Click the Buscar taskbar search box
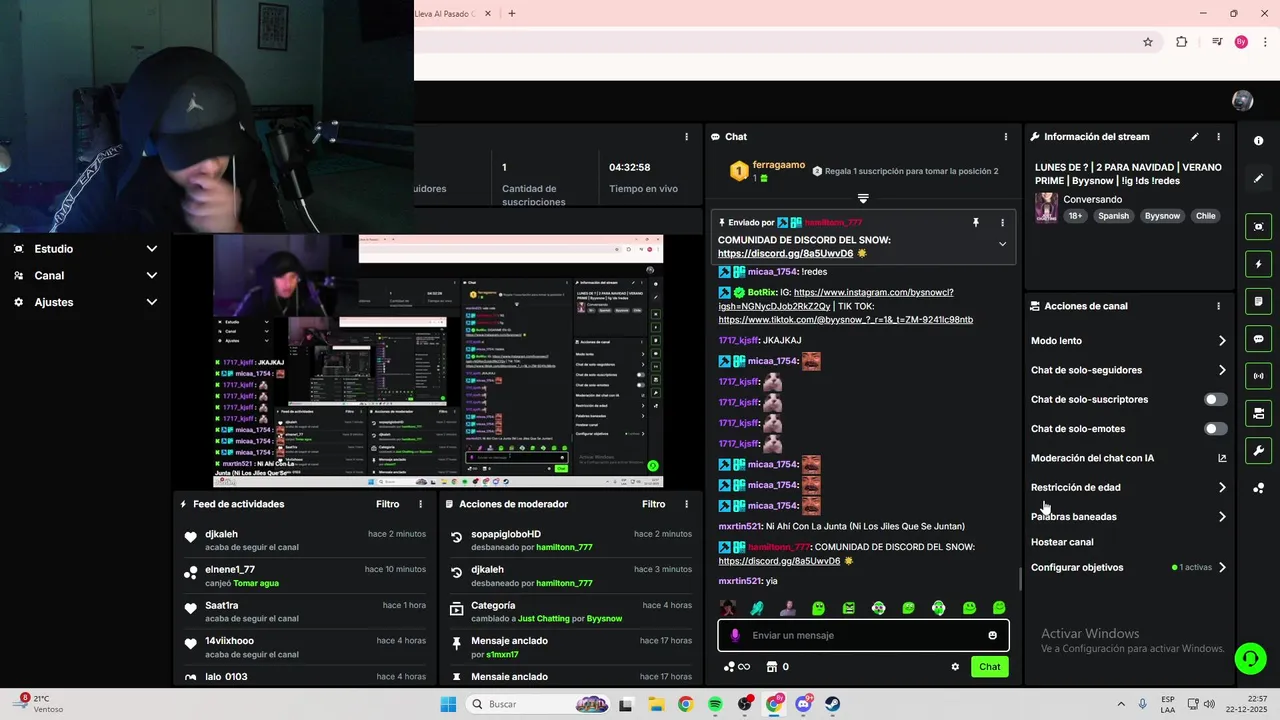The width and height of the screenshot is (1280, 720). 540,704
